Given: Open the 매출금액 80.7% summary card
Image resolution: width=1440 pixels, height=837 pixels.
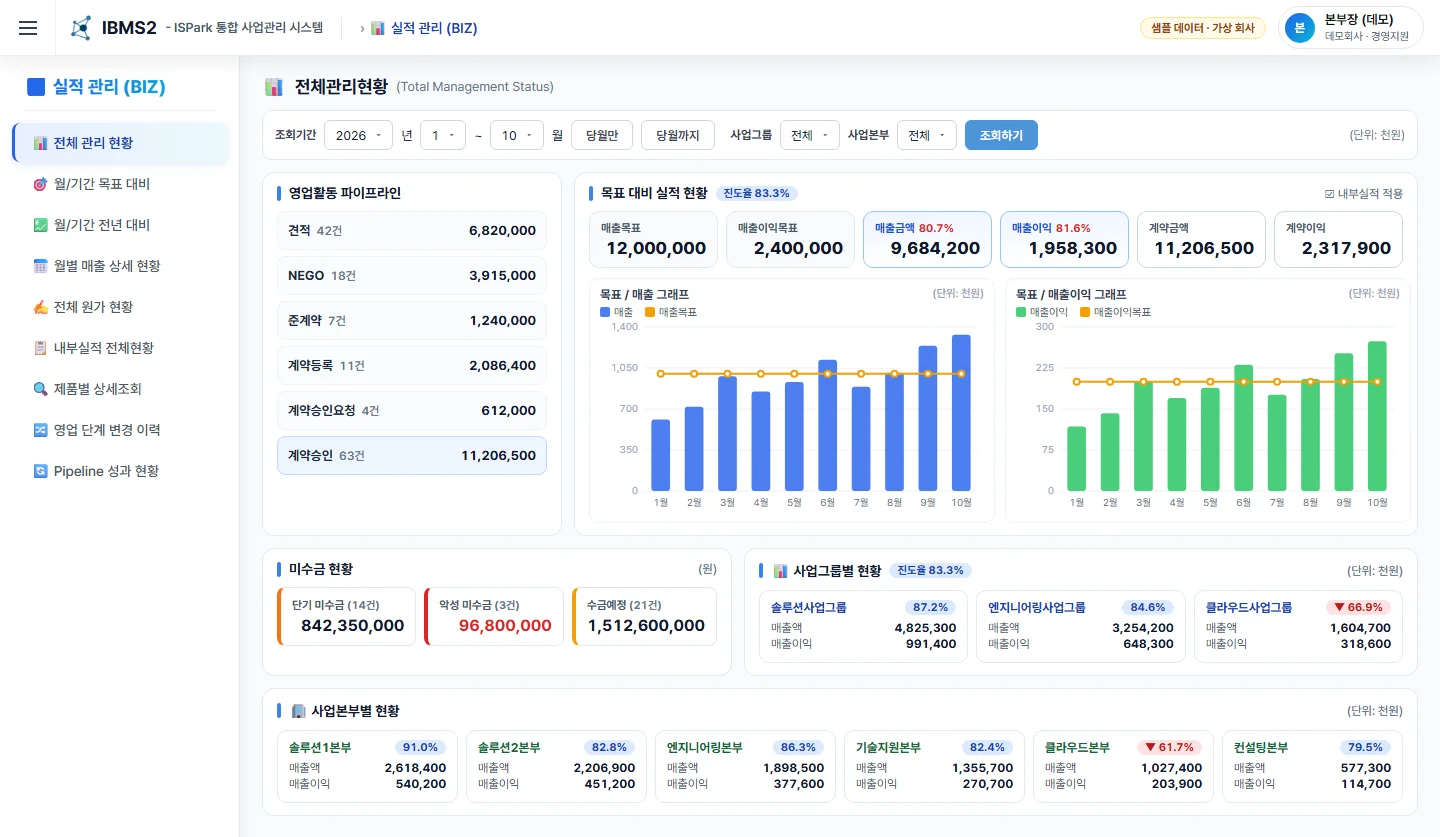Looking at the screenshot, I should (927, 239).
